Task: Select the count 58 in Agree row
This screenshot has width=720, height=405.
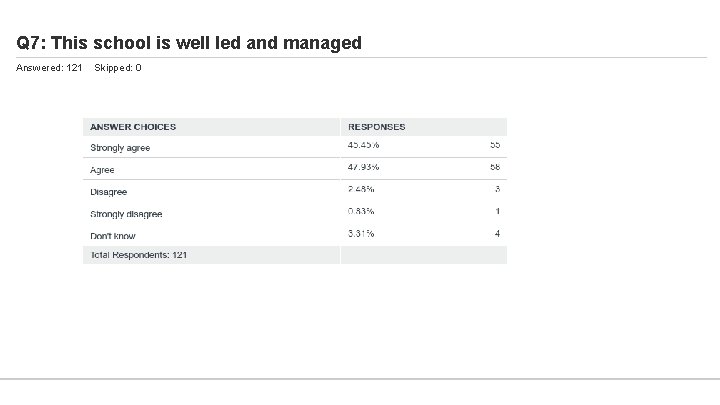Action: point(495,167)
